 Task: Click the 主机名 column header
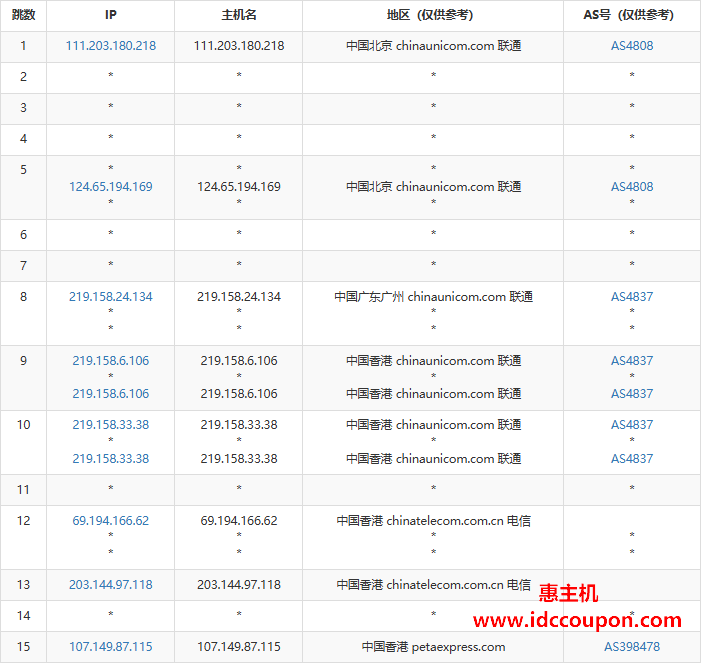tap(239, 15)
